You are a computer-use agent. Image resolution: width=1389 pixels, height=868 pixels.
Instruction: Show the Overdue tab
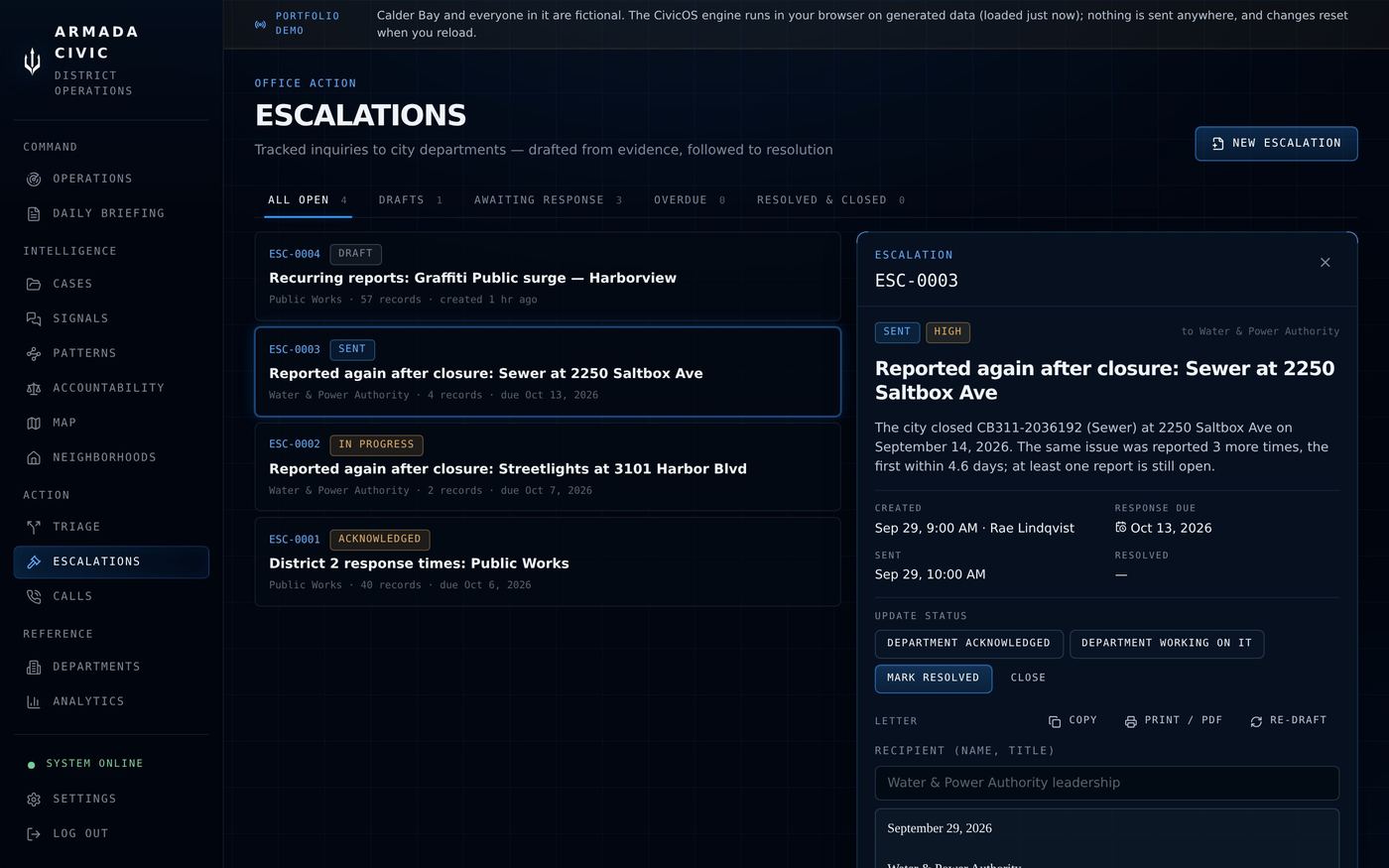[x=690, y=200]
